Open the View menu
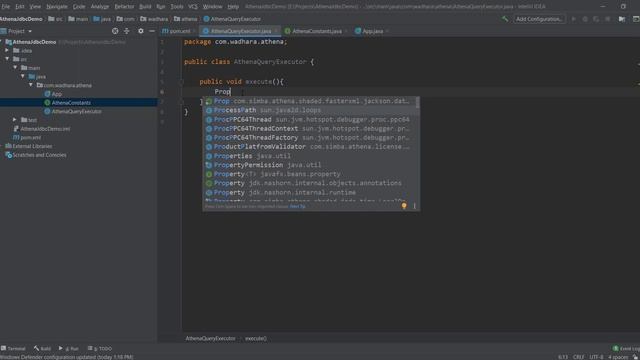The width and height of the screenshot is (640, 360). click(x=35, y=7)
